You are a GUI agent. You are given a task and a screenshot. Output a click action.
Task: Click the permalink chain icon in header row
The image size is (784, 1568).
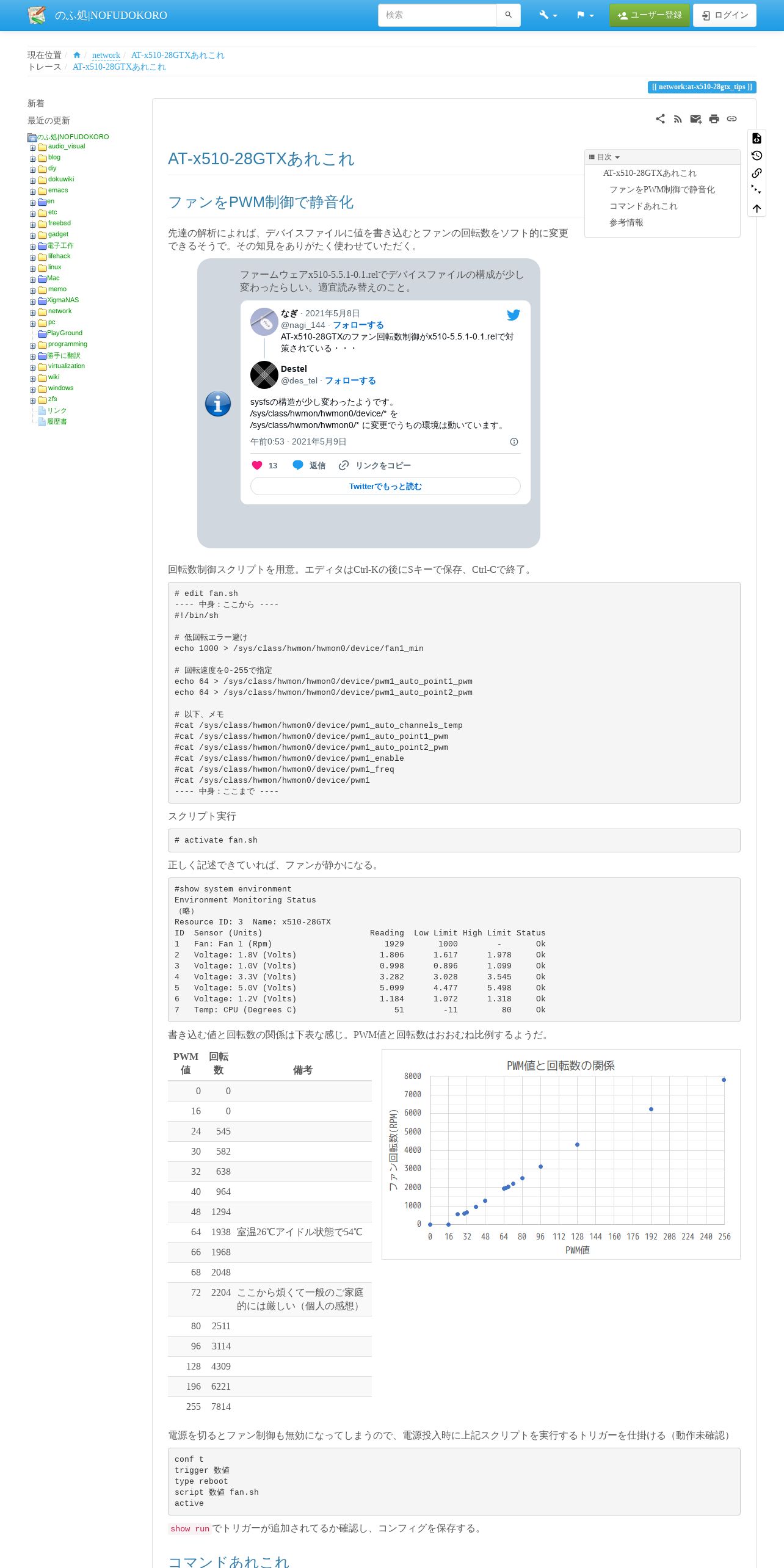tap(731, 119)
